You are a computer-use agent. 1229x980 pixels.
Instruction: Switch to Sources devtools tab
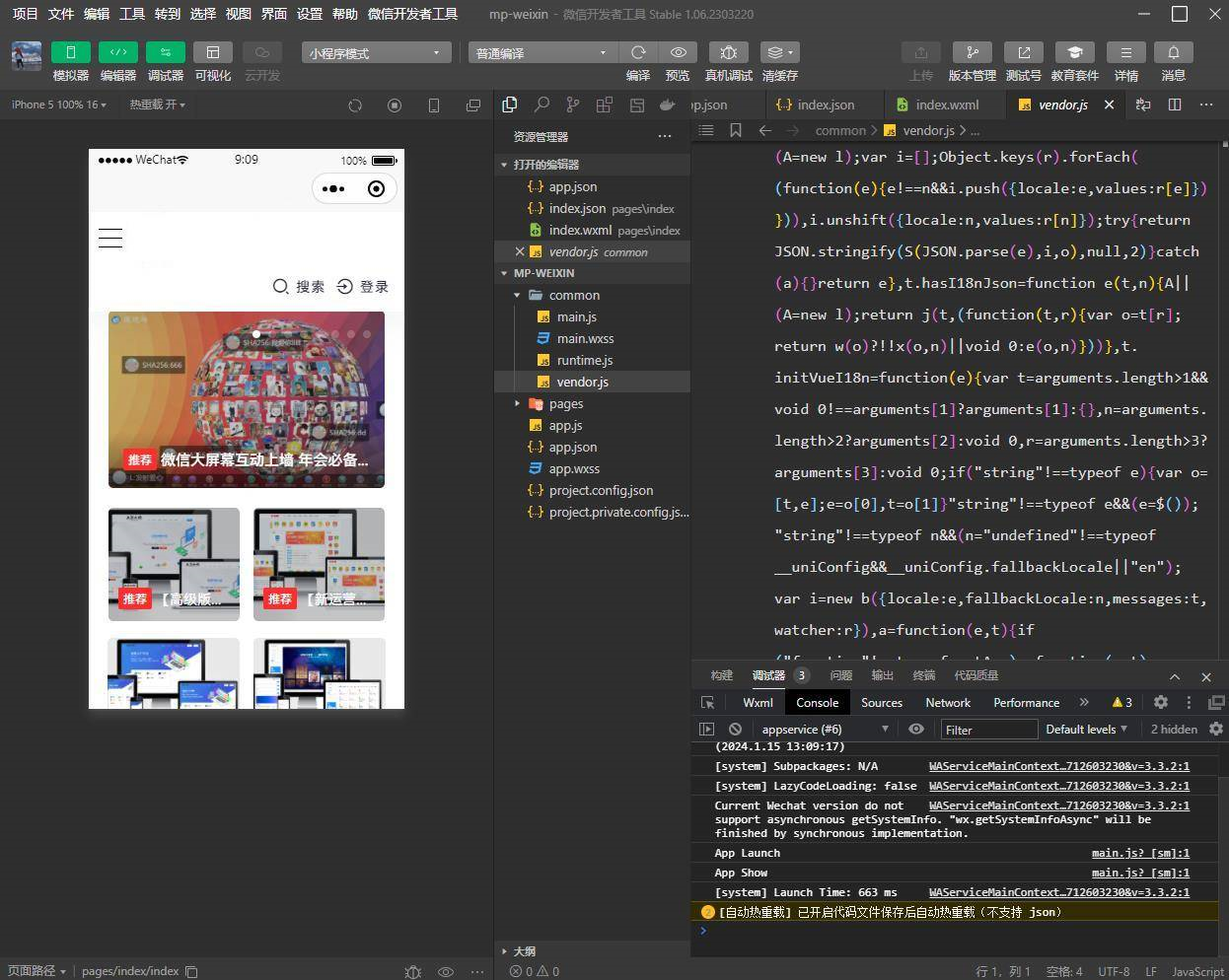coord(882,702)
